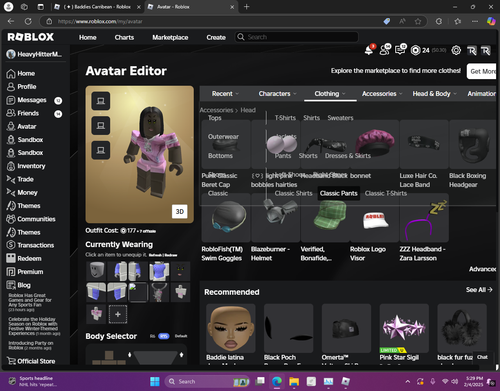
Task: Open a new browser tab
Action: pyautogui.click(x=246, y=7)
